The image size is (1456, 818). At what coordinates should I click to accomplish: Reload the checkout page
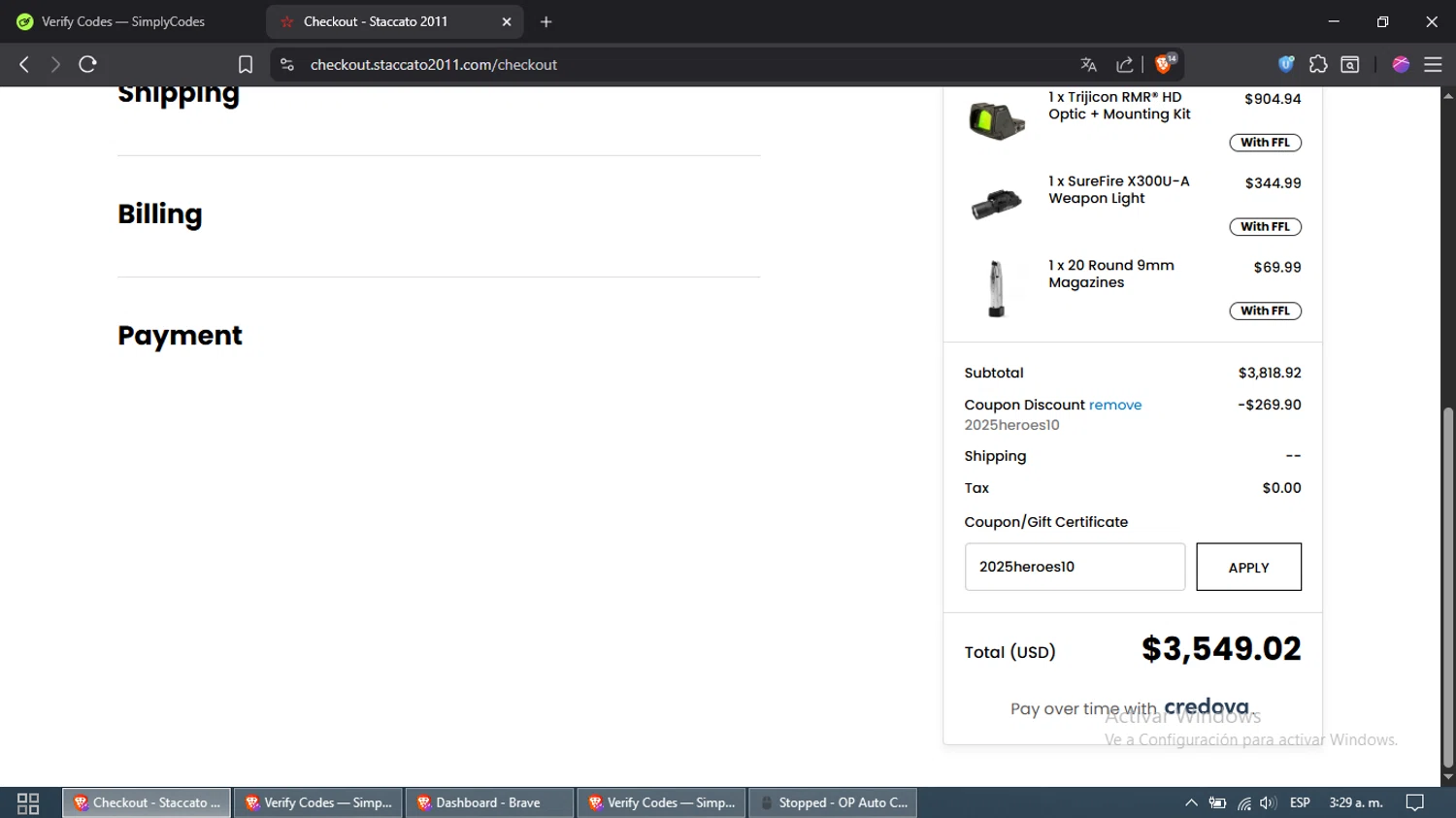(x=87, y=64)
